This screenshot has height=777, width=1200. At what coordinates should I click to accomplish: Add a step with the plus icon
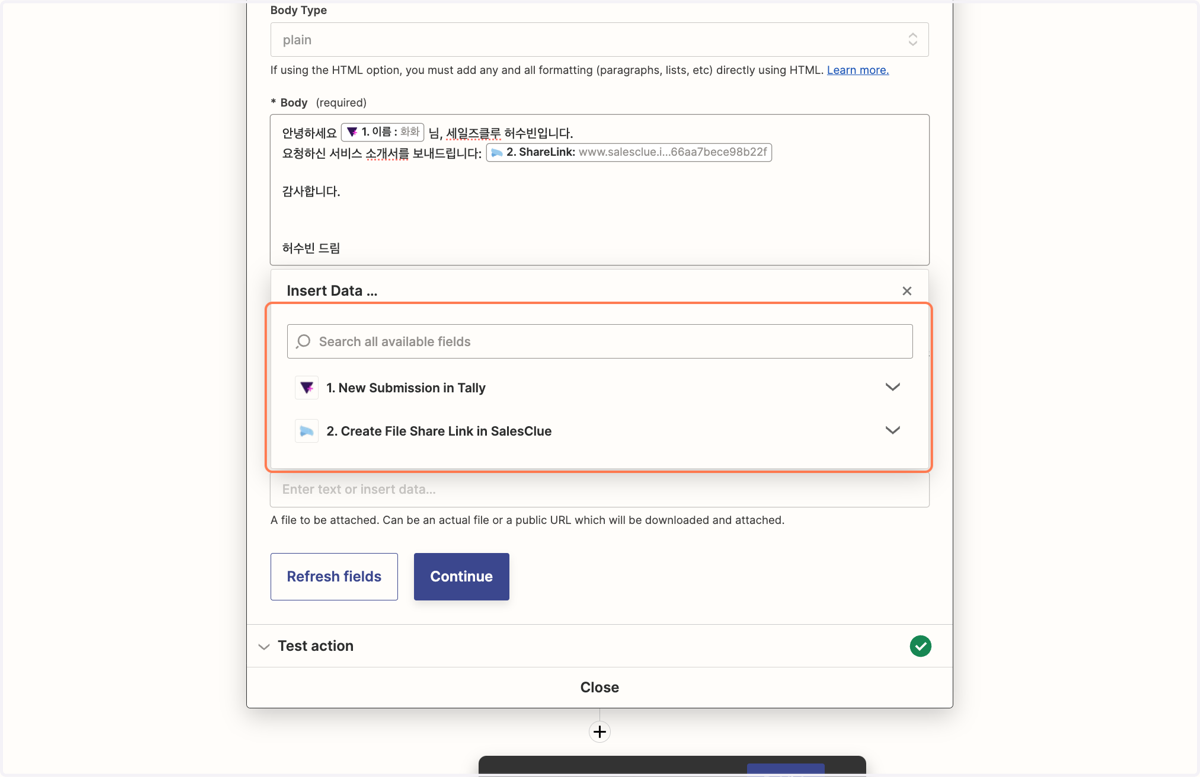(599, 732)
